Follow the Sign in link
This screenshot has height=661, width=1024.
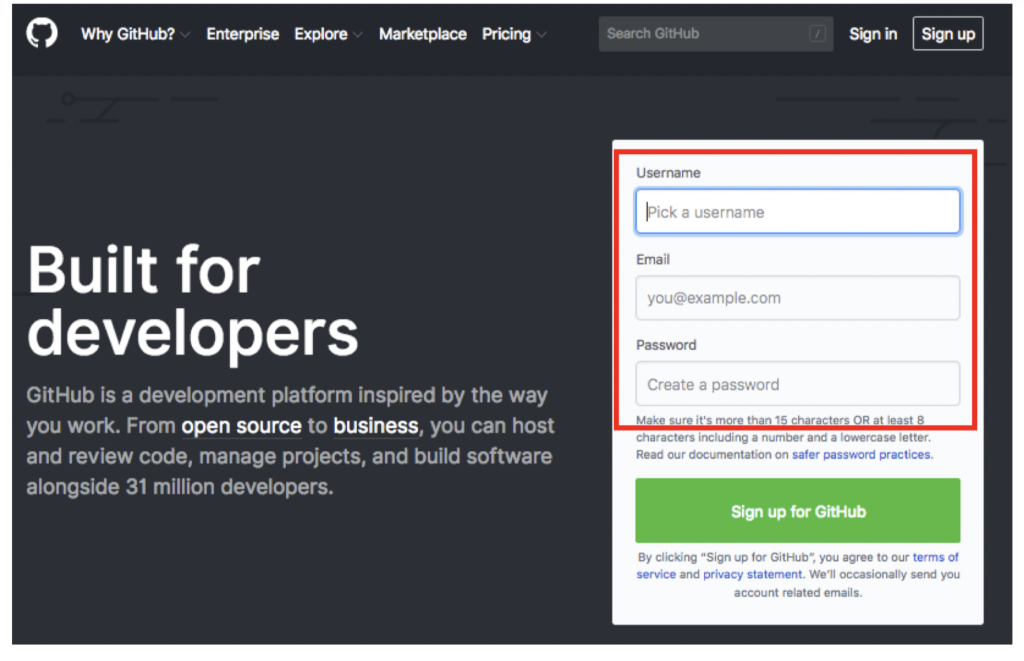[x=873, y=34]
